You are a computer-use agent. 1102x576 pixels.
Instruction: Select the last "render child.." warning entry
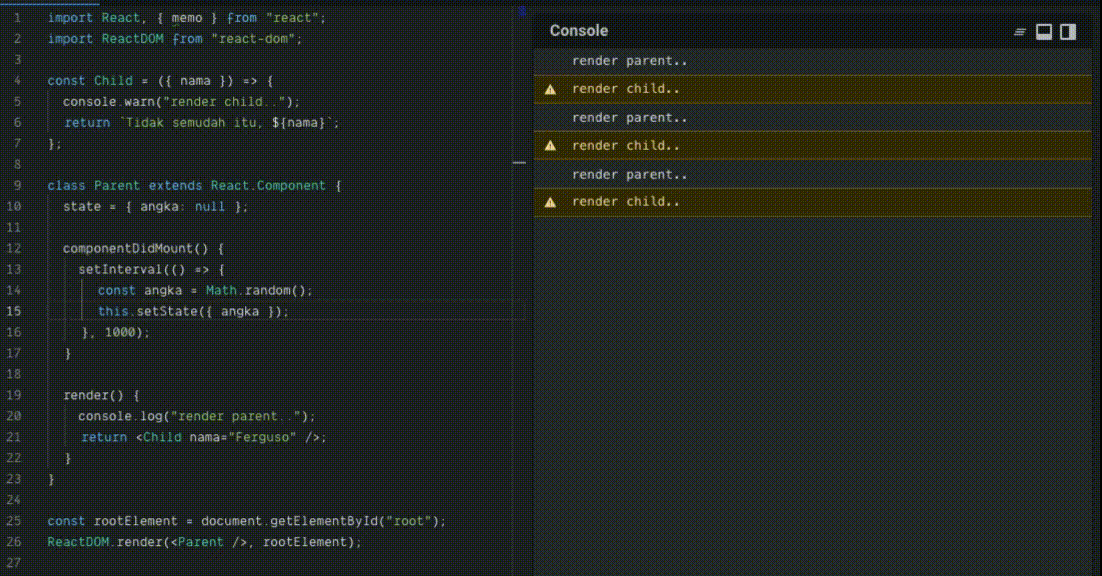(x=625, y=202)
